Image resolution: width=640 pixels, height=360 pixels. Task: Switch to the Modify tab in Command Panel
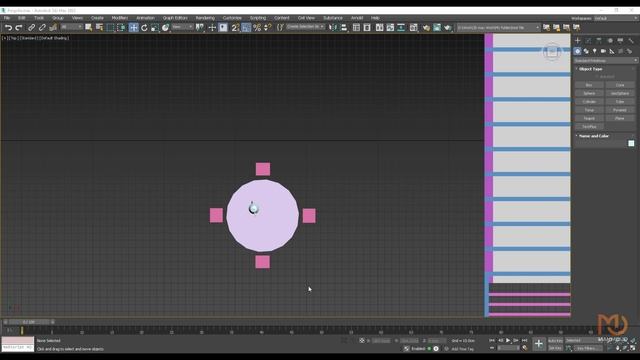point(588,40)
